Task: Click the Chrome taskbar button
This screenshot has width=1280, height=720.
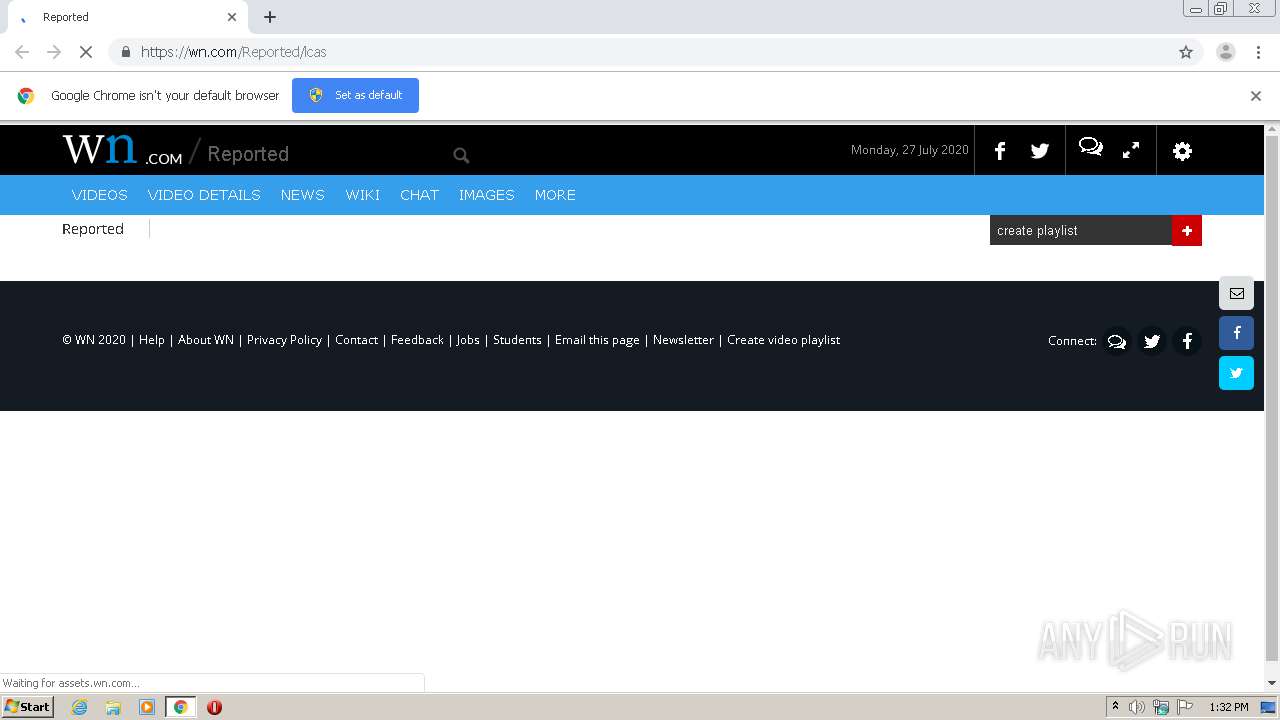Action: tap(180, 707)
